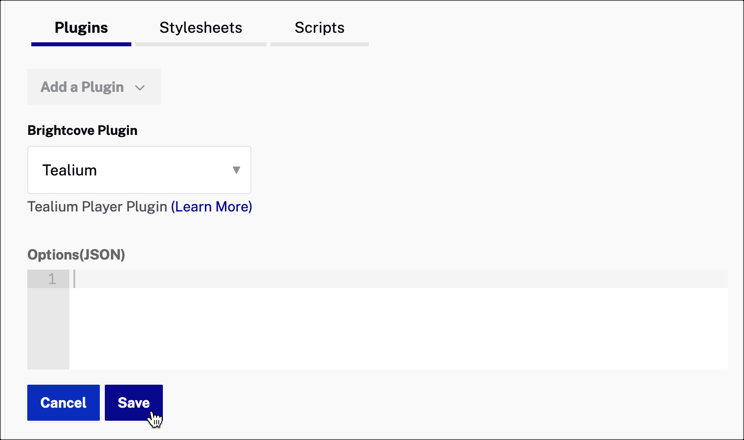The width and height of the screenshot is (744, 440).
Task: Click the gray underline beneath Scripts tab
Action: pyautogui.click(x=319, y=44)
